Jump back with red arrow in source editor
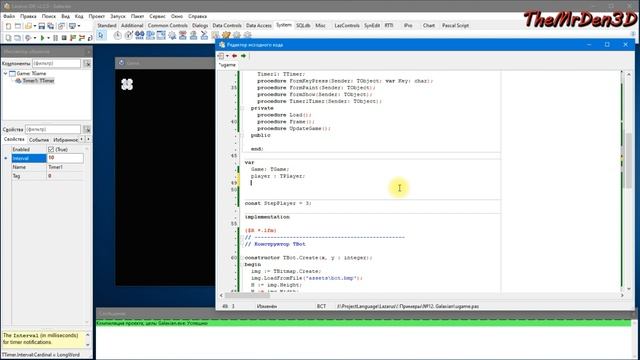 [234, 56]
